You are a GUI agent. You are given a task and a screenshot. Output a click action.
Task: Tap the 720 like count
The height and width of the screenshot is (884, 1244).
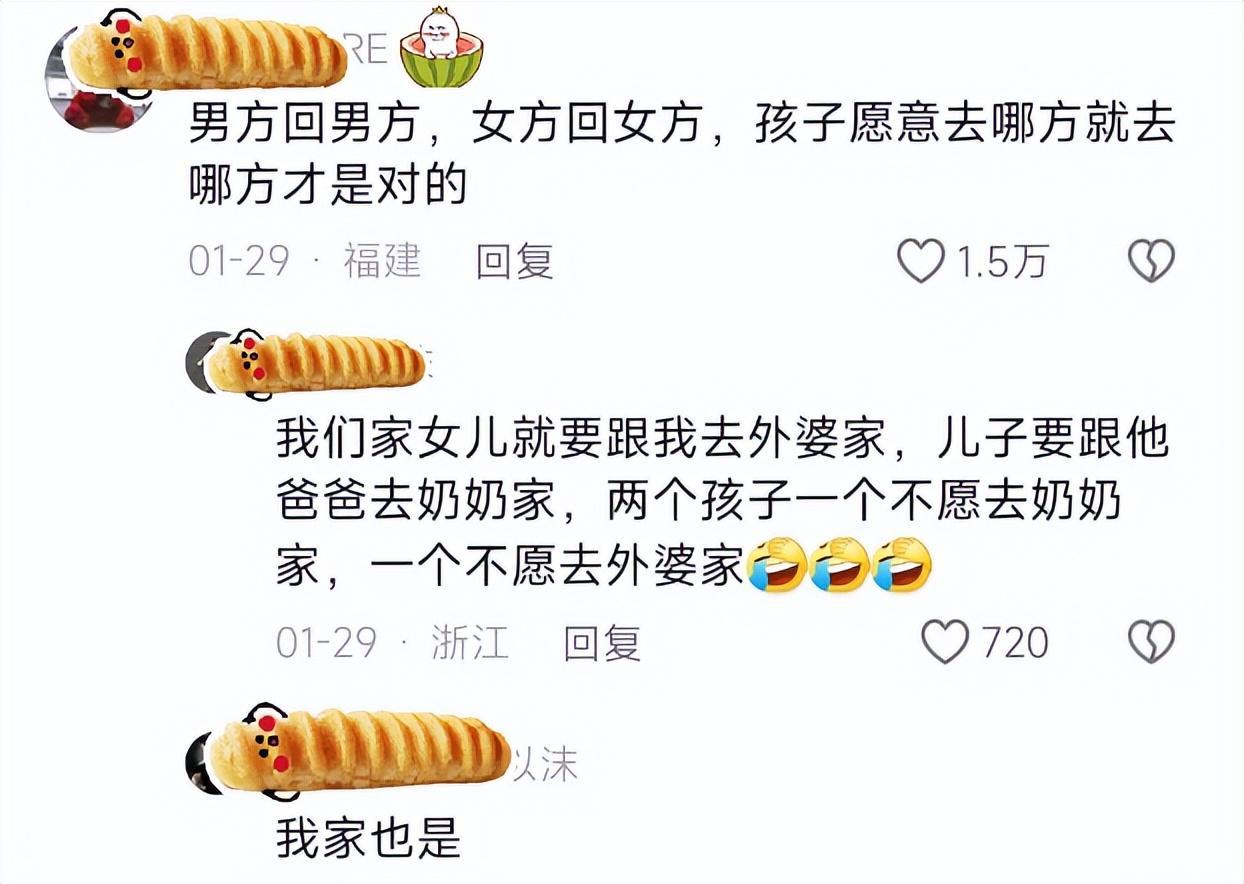[1014, 642]
